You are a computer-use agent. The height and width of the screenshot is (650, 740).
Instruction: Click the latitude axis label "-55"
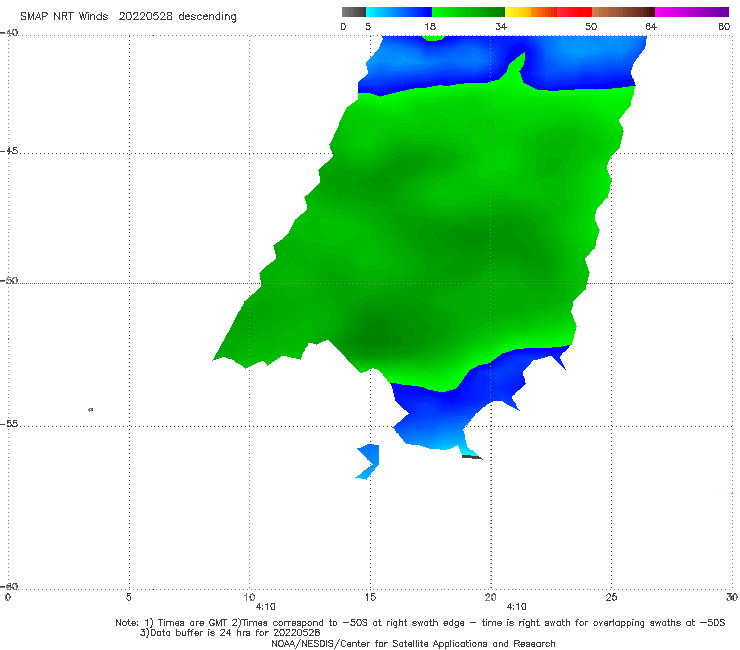[9, 424]
